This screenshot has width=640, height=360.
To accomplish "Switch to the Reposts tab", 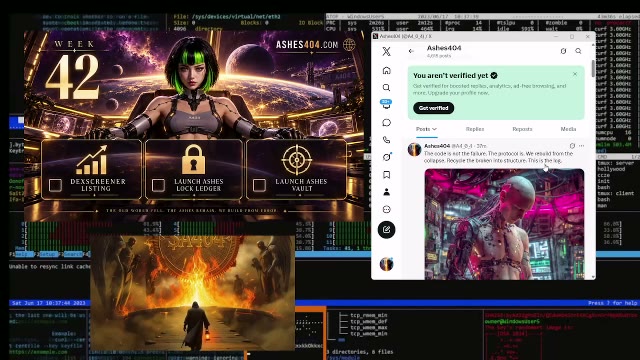I will [x=522, y=129].
